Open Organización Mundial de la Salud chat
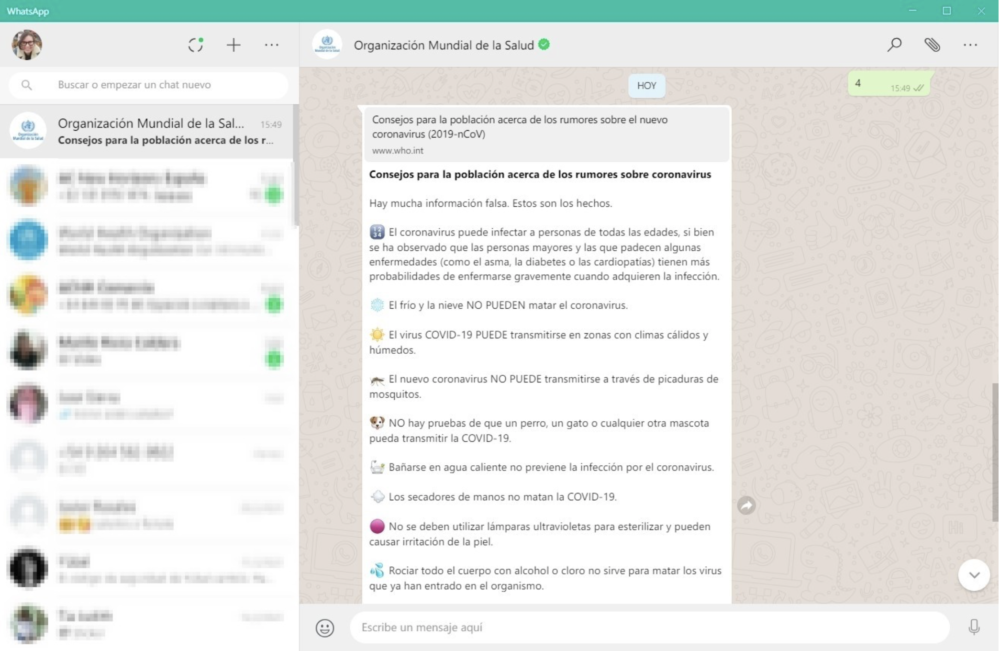This screenshot has height=651, width=1000. click(x=150, y=131)
